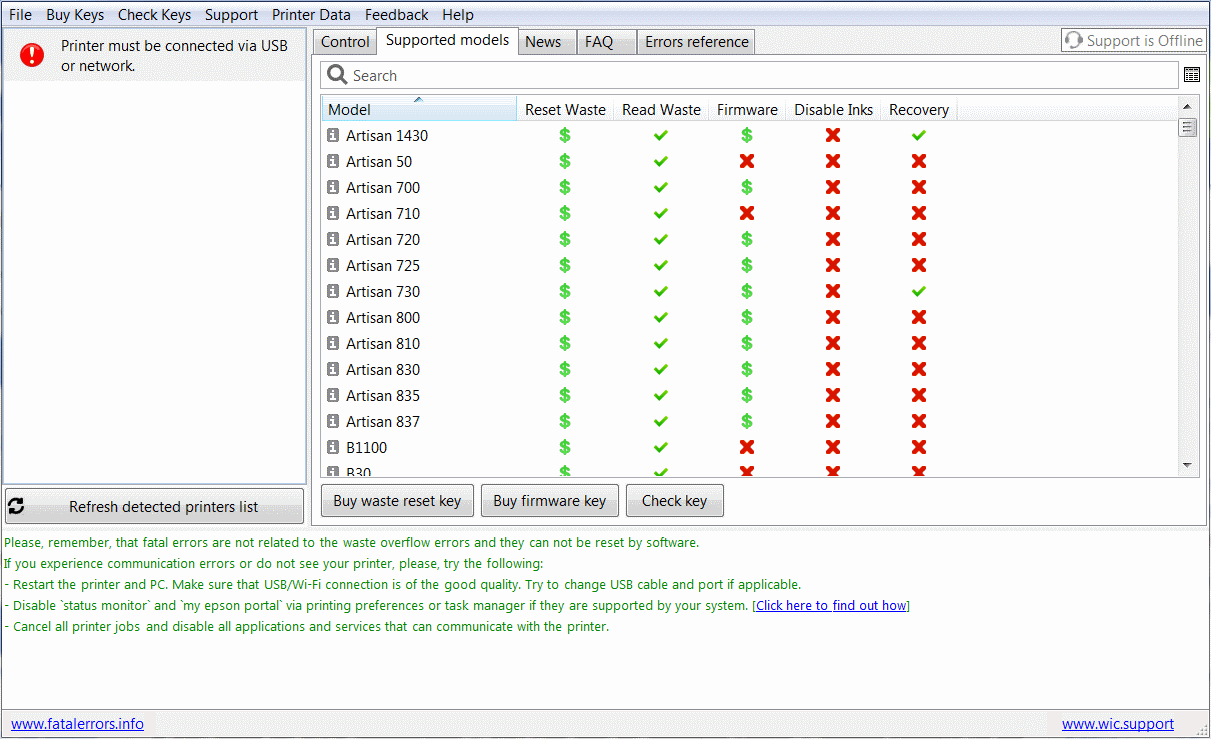Viewport: 1211px width, 739px height.
Task: Open the Support menu
Action: point(231,15)
